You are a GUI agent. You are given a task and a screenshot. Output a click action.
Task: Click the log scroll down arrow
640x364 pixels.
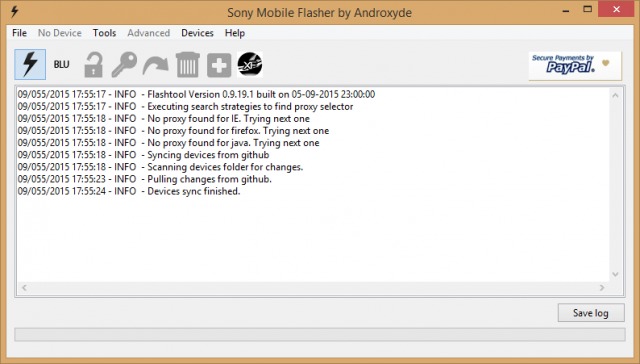click(616, 275)
